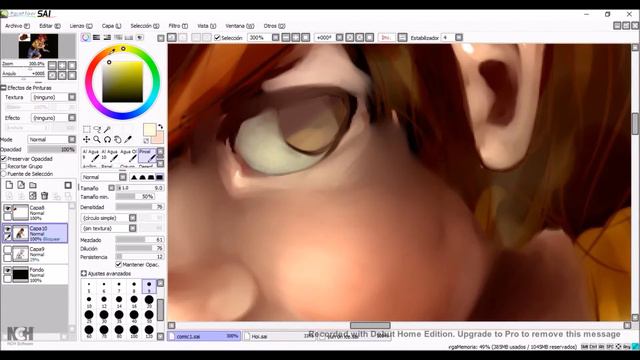Screen dimensions: 640x360
Task: Open the Efecto dropdown
Action: click(x=72, y=118)
